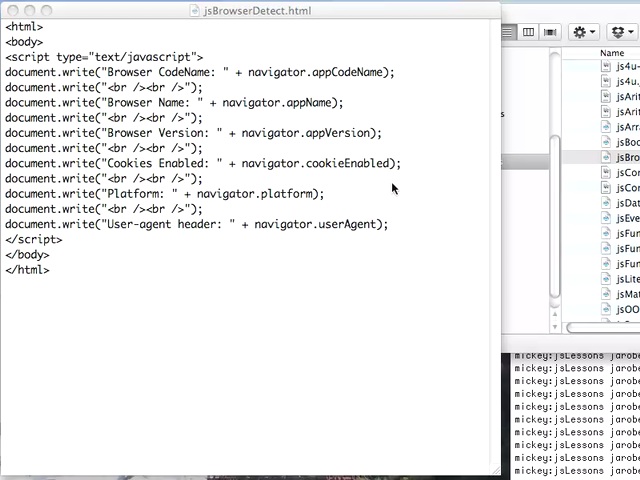Viewport: 640px width, 480px height.
Task: Switch Finder to Cover Flow view
Action: click(550, 32)
